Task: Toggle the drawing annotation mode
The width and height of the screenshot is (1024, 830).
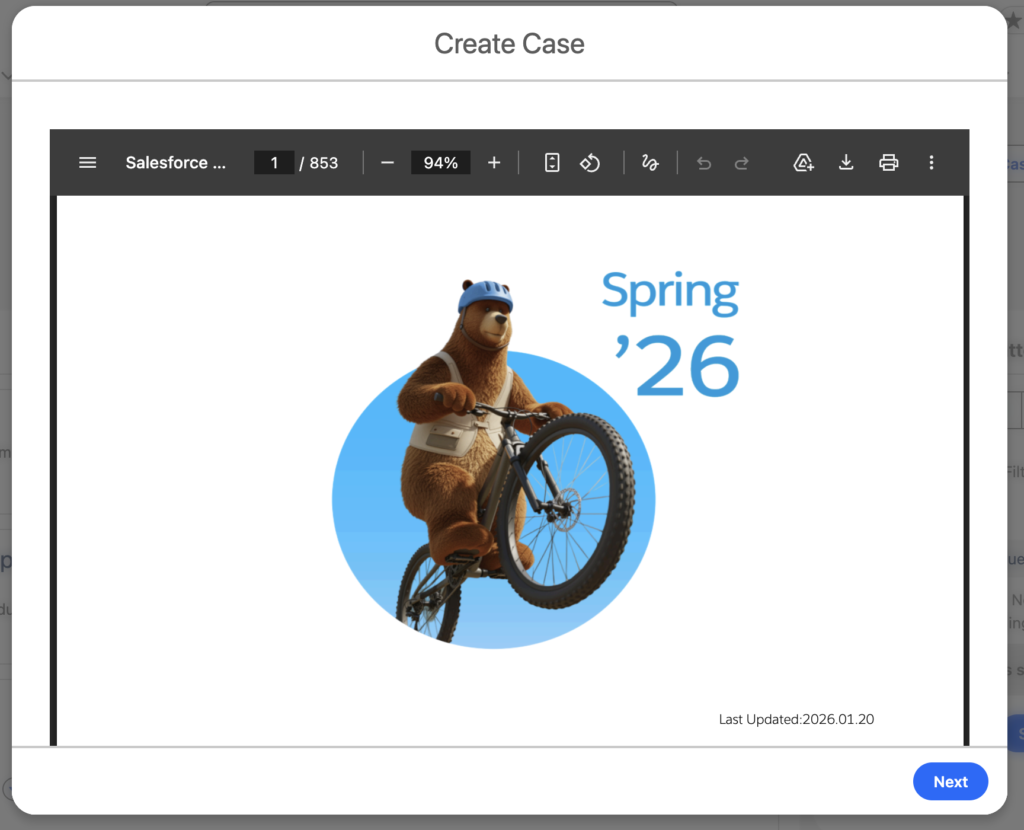Action: click(x=650, y=162)
